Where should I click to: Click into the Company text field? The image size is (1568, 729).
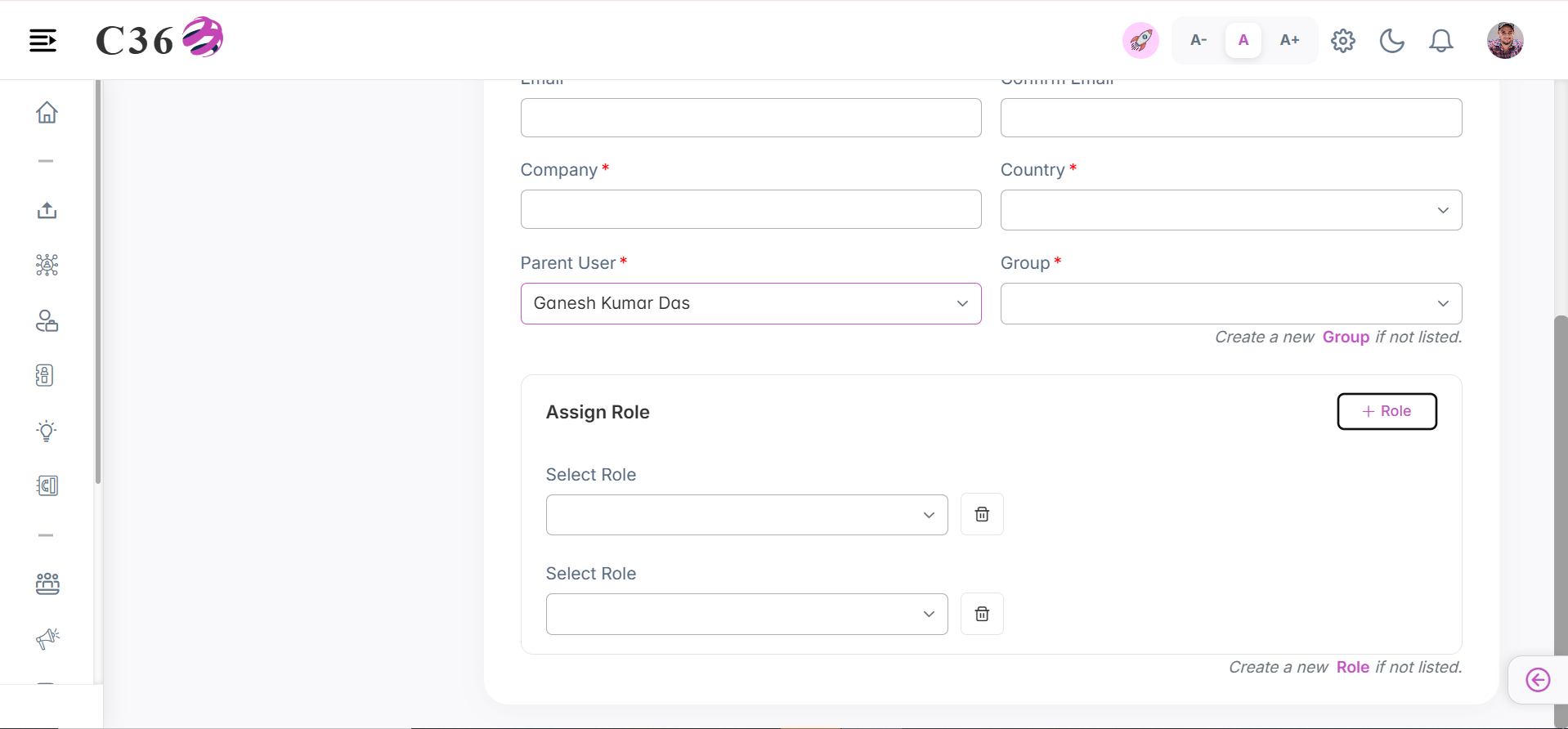[x=750, y=209]
